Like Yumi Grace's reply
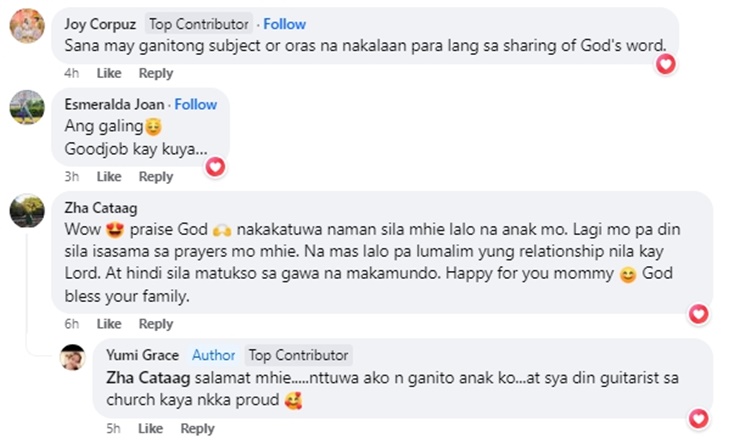Viewport: 750px width, 443px height. point(150,429)
